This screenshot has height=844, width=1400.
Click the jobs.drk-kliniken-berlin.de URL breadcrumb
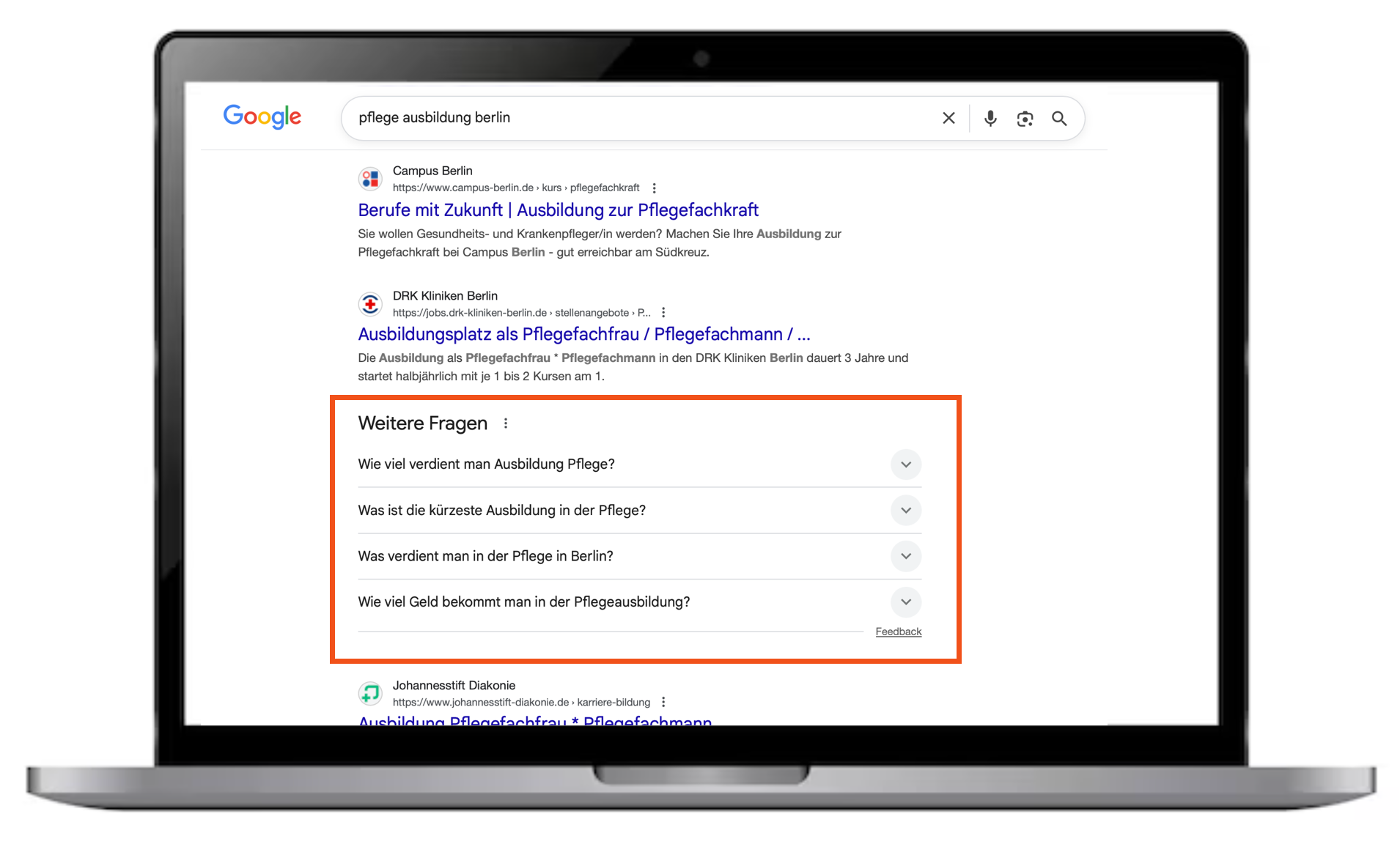point(521,313)
